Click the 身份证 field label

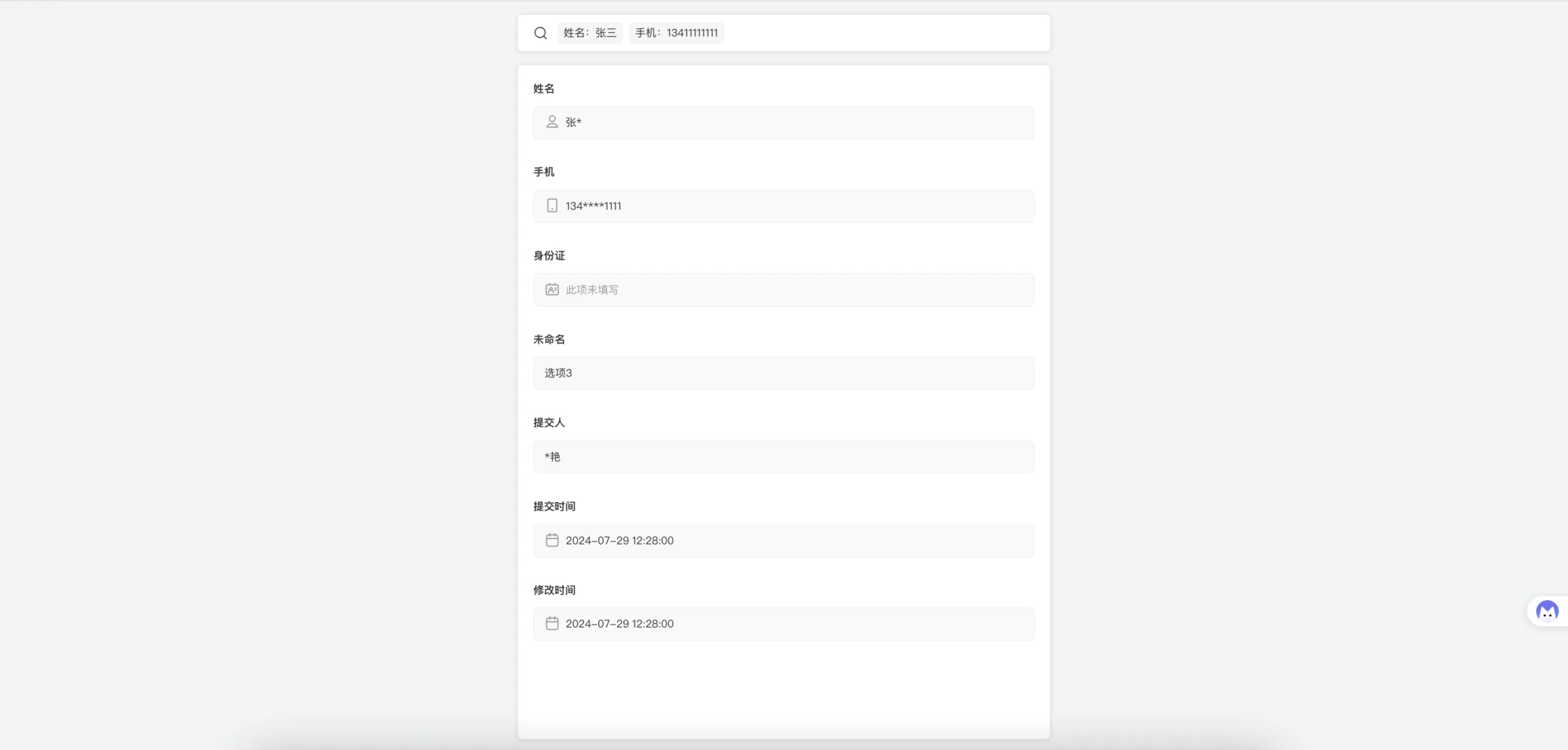(549, 256)
